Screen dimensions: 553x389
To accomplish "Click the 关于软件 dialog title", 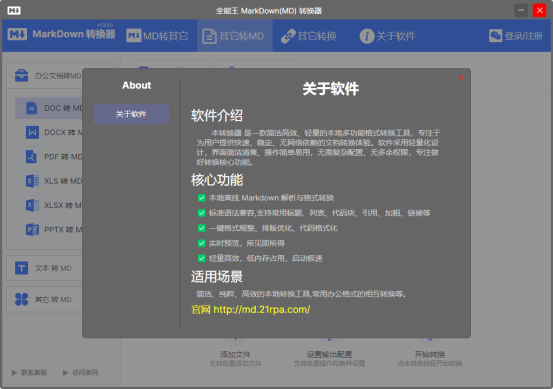I will tap(330, 89).
